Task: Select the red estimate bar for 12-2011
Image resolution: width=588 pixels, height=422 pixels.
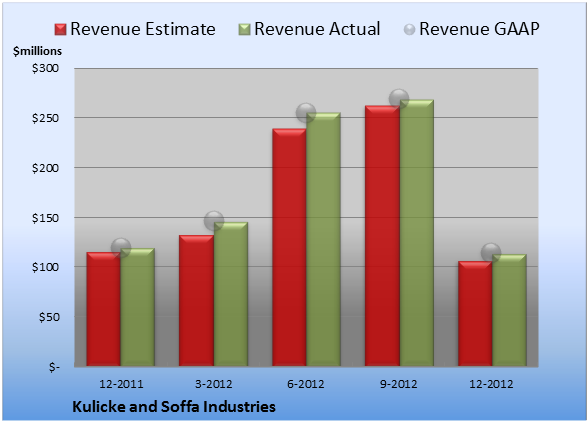Action: pyautogui.click(x=104, y=309)
